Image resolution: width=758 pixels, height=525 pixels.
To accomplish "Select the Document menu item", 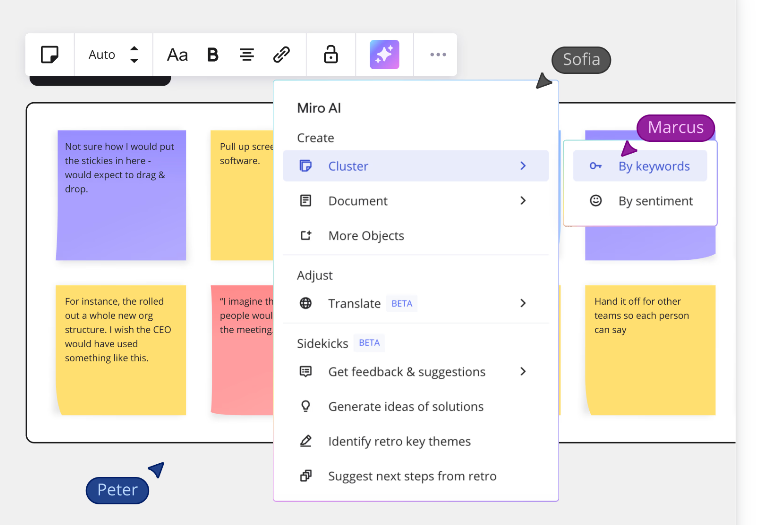I will click(x=416, y=201).
